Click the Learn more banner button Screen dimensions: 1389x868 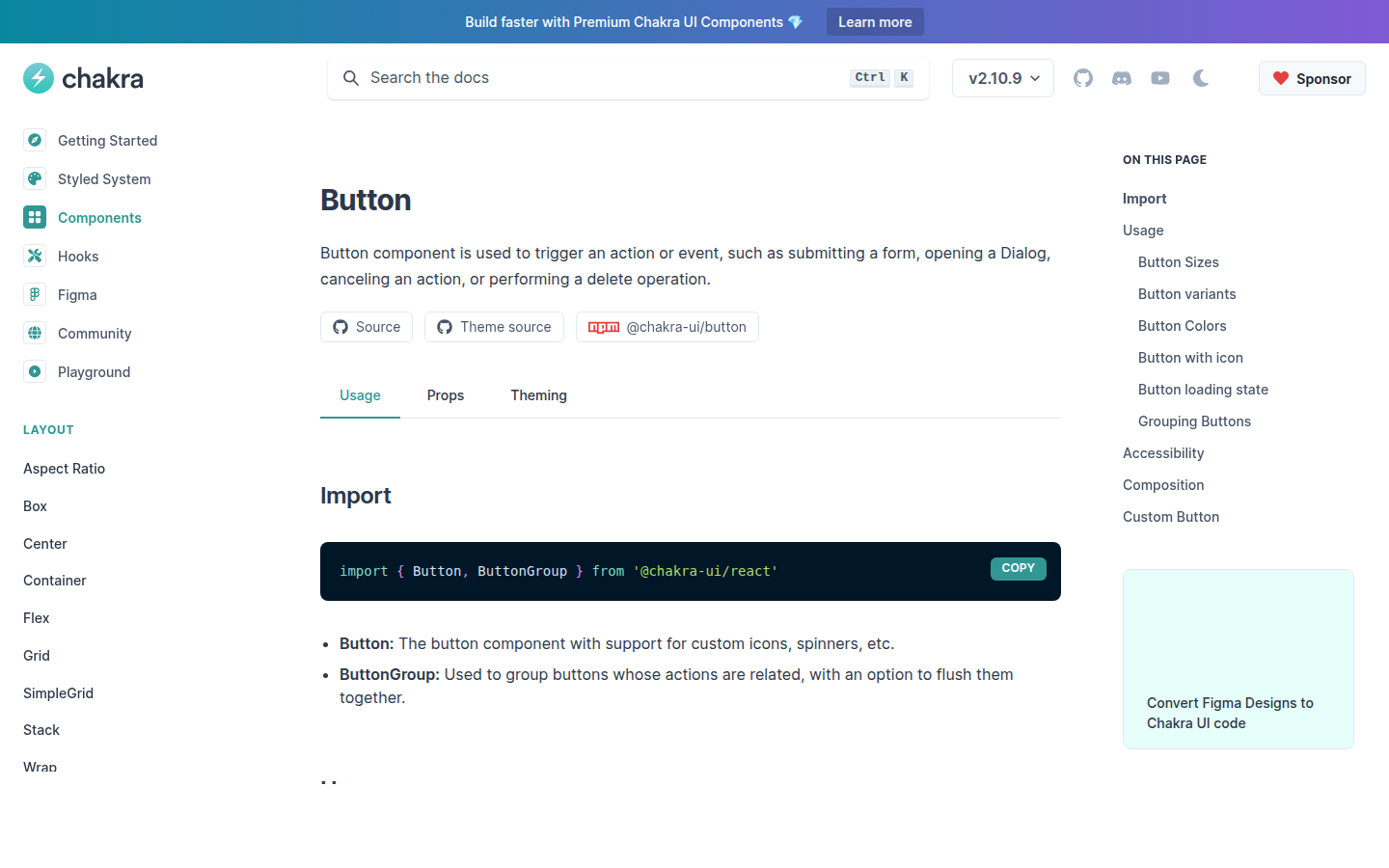(x=875, y=21)
